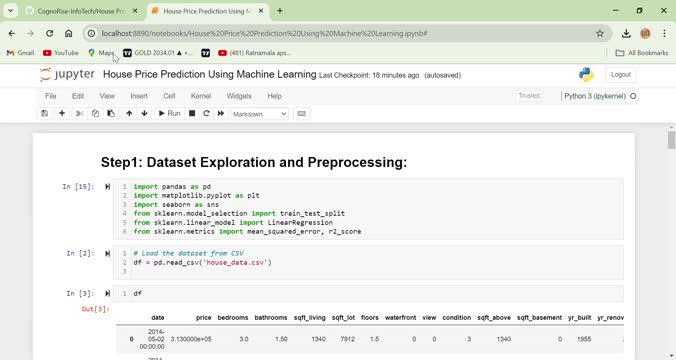
Task: Open the command palette keyboard icon
Action: [301, 113]
